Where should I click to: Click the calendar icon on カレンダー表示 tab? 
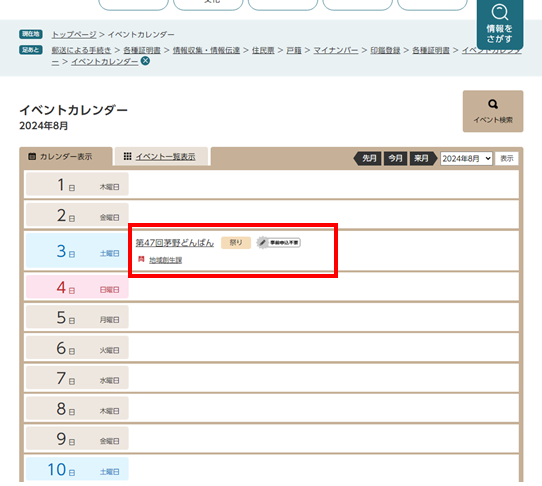32,156
